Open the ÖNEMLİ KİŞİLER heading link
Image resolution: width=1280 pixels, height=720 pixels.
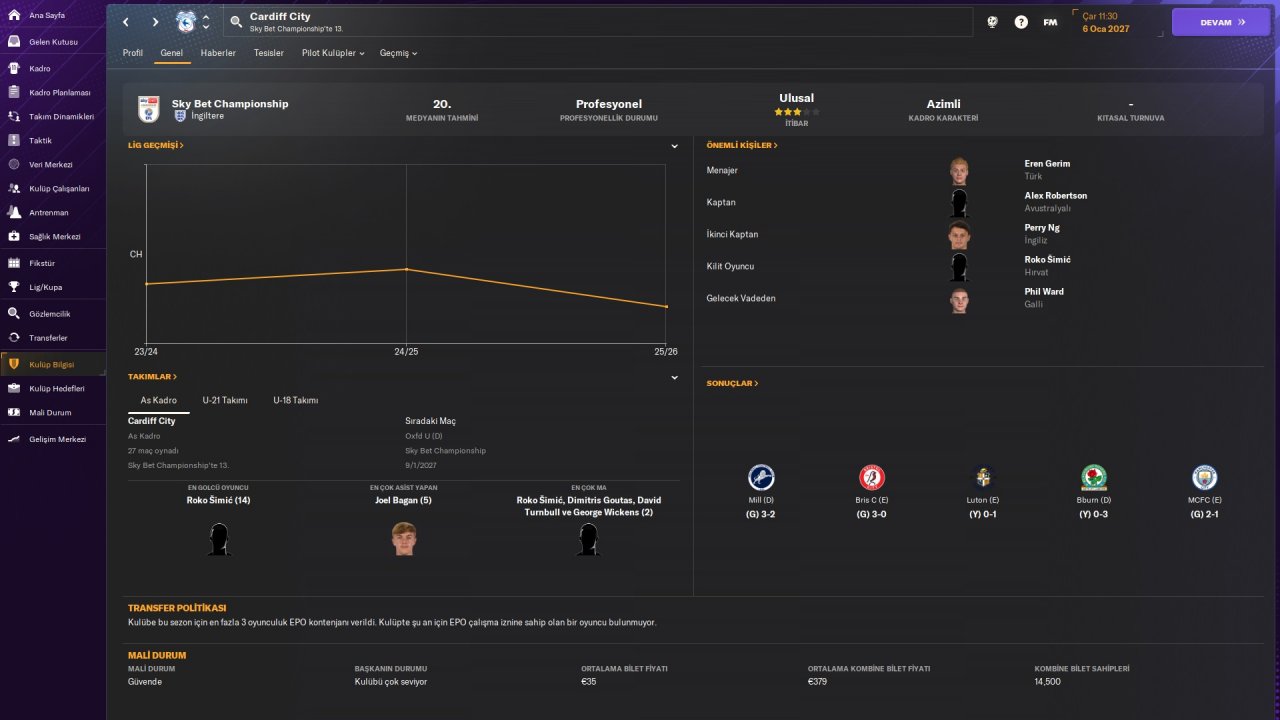click(742, 145)
